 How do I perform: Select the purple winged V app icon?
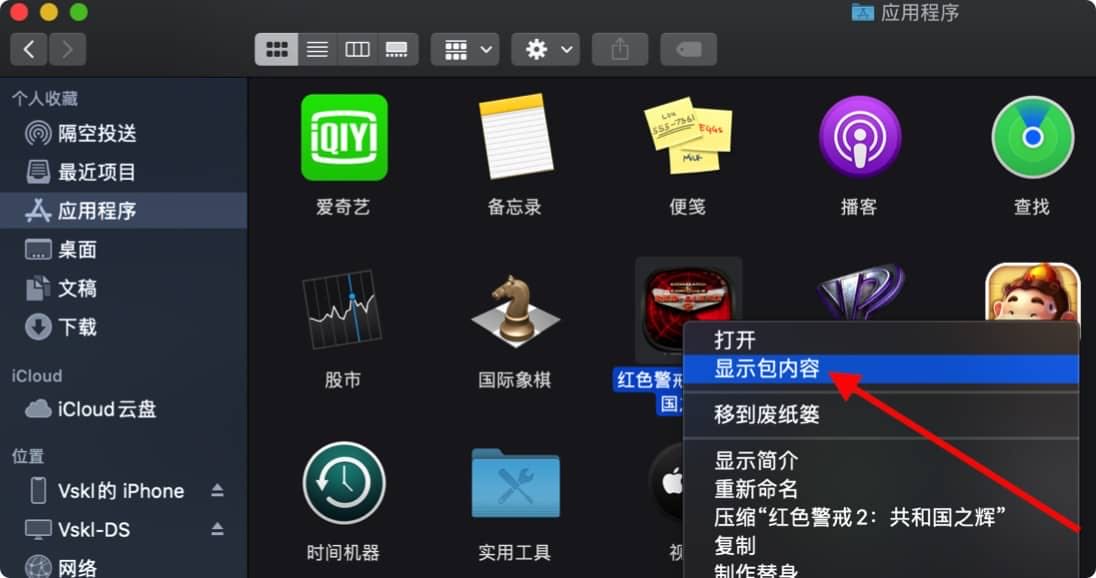point(860,292)
